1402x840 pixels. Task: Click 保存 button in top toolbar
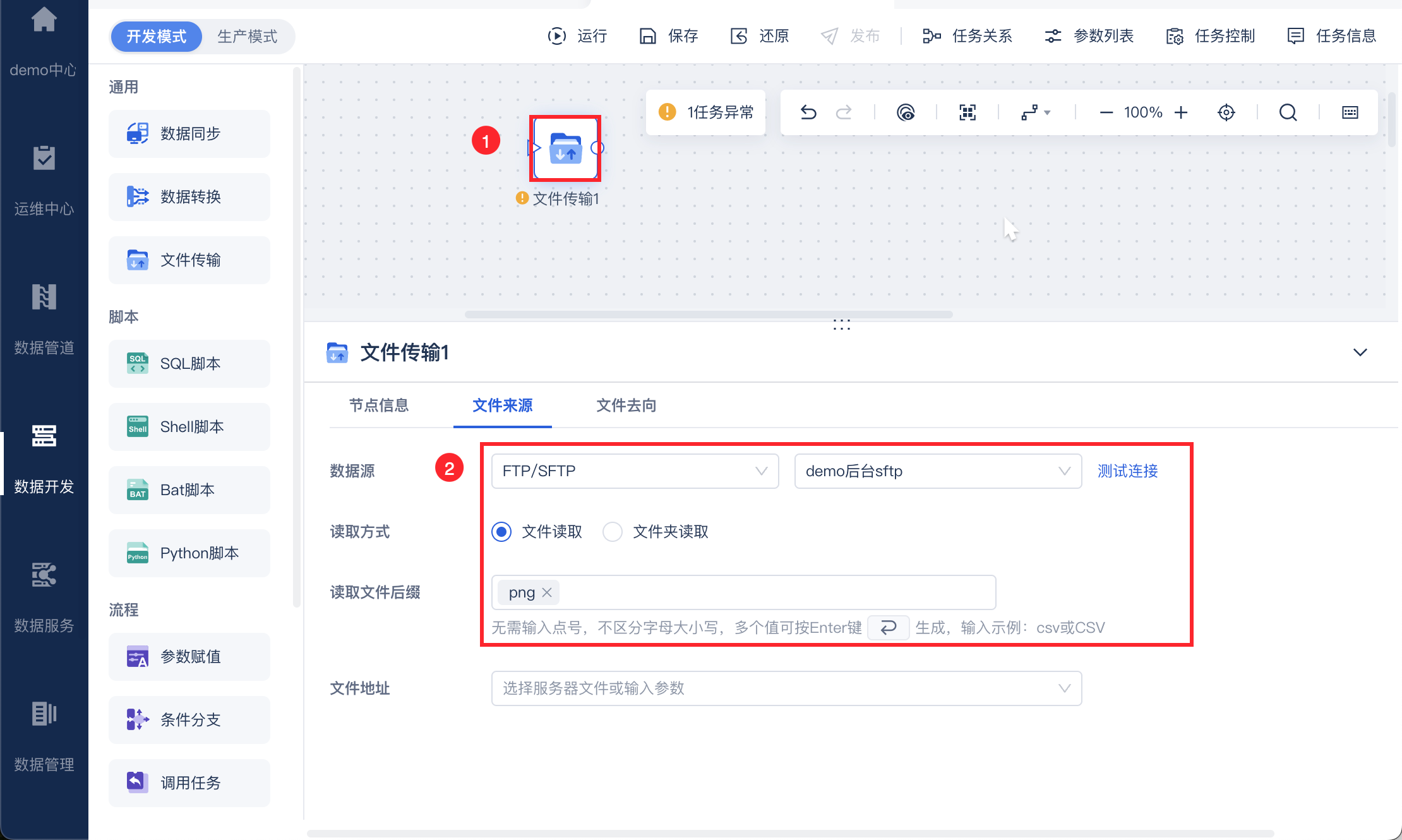point(669,36)
